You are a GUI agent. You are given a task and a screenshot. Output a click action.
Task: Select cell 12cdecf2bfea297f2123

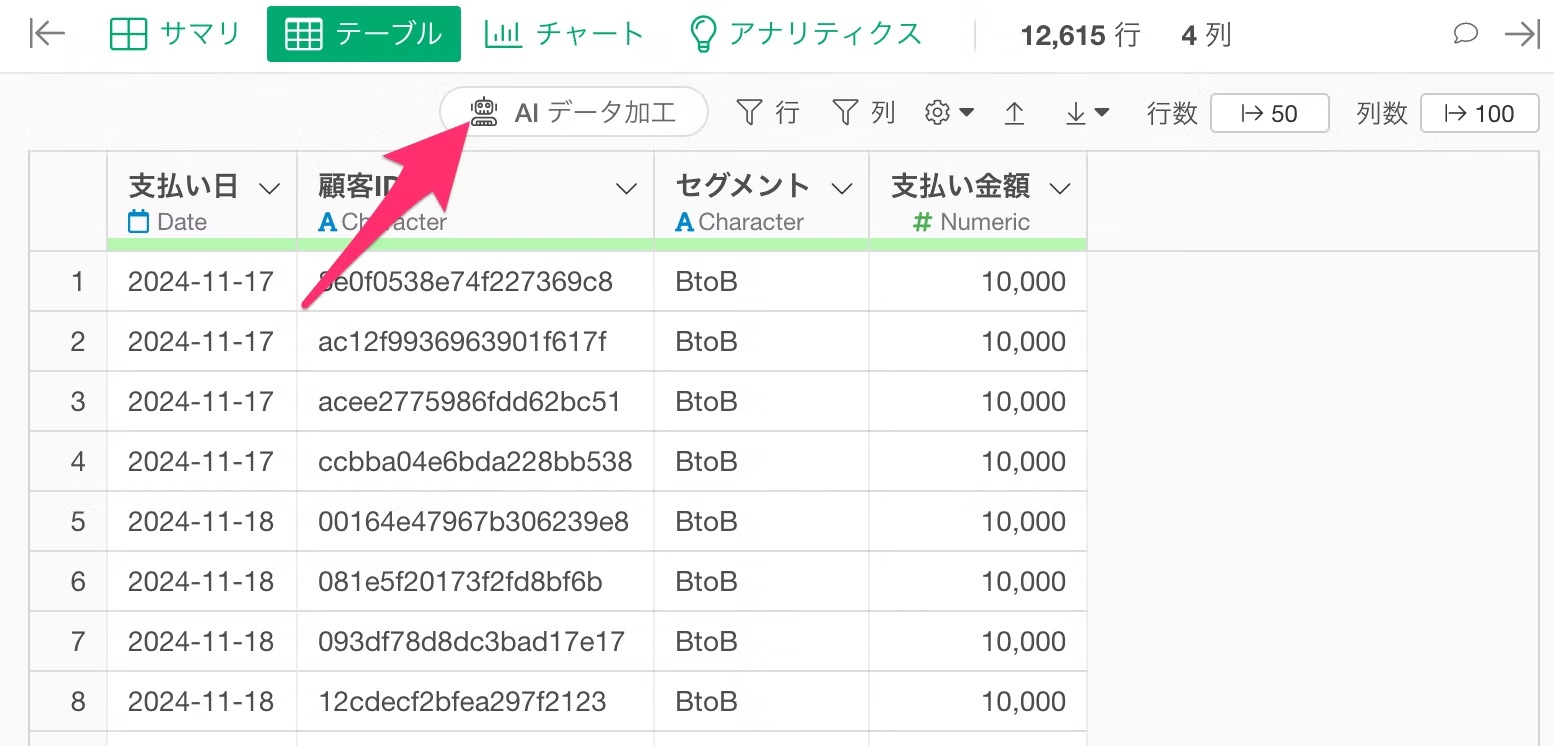tap(475, 701)
